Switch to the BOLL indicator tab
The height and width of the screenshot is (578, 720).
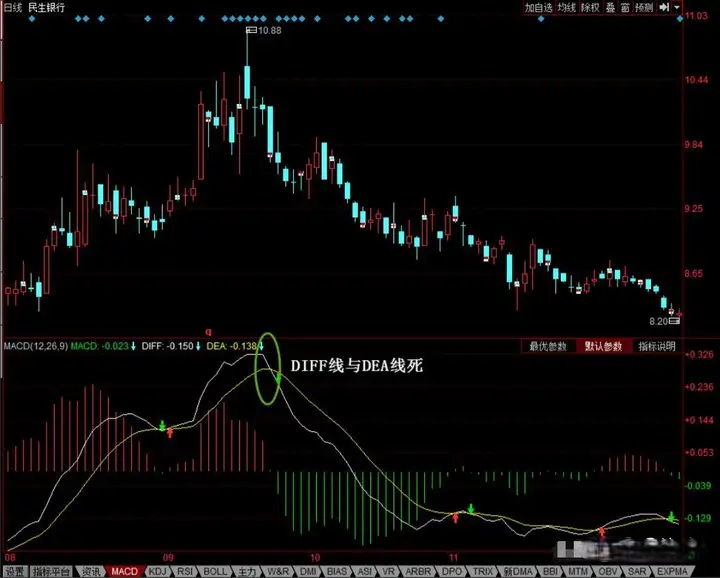click(215, 572)
